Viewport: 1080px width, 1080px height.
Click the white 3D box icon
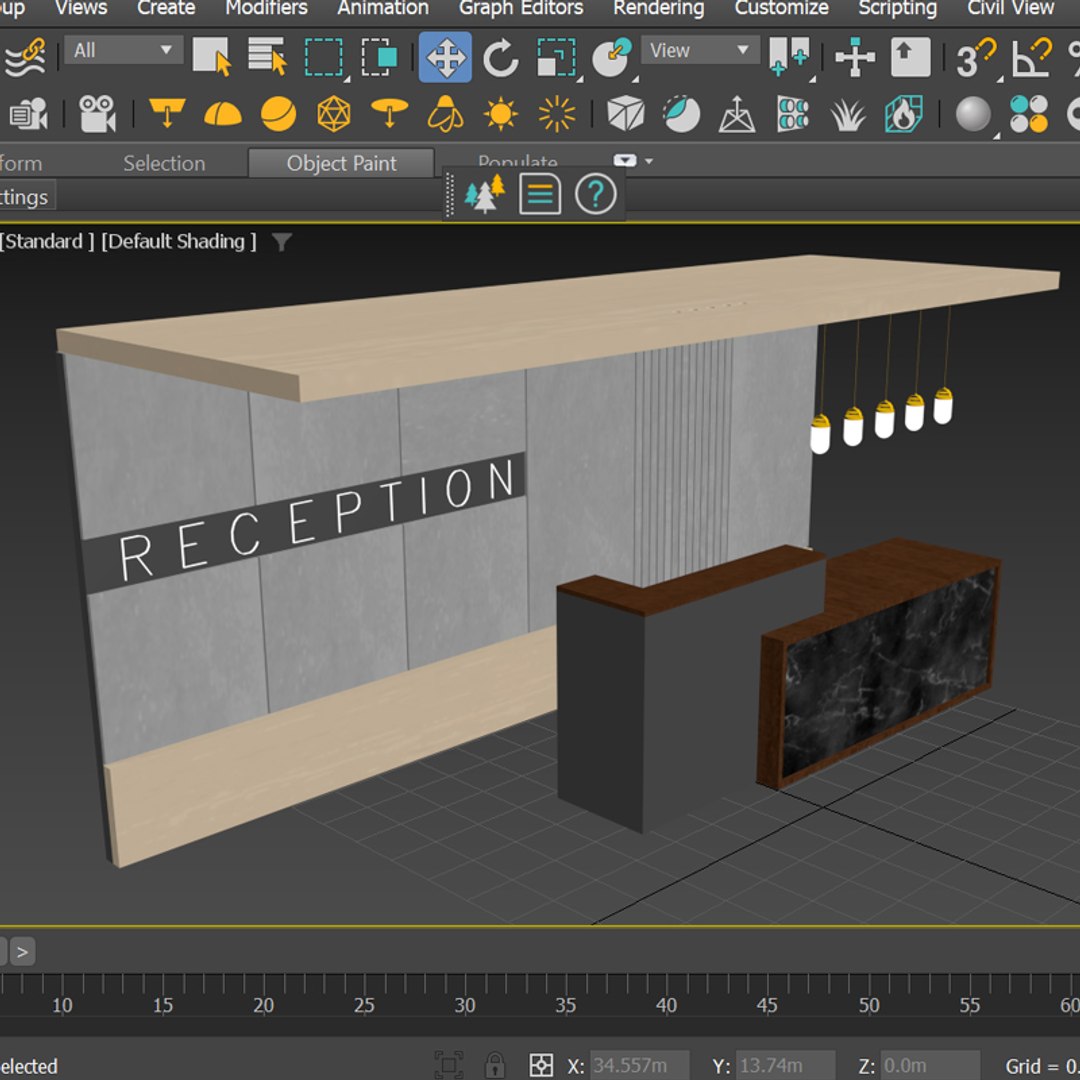click(625, 114)
